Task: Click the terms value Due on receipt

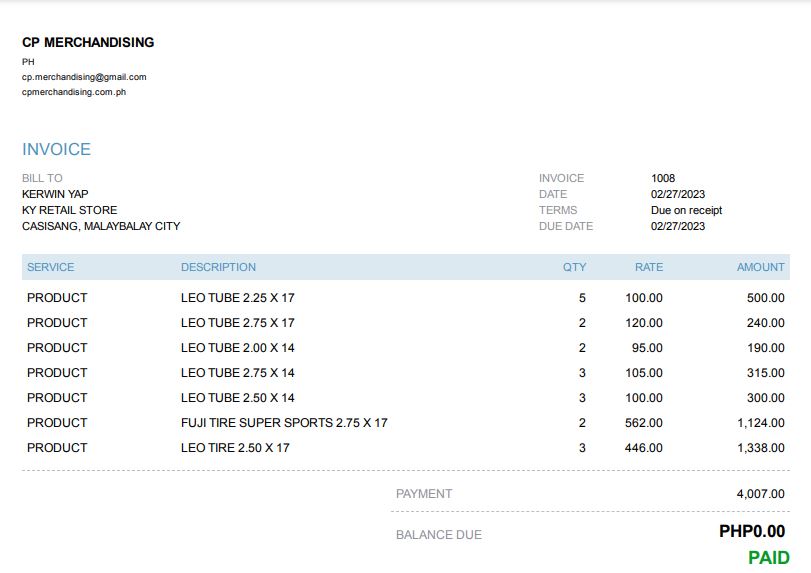Action: (686, 210)
